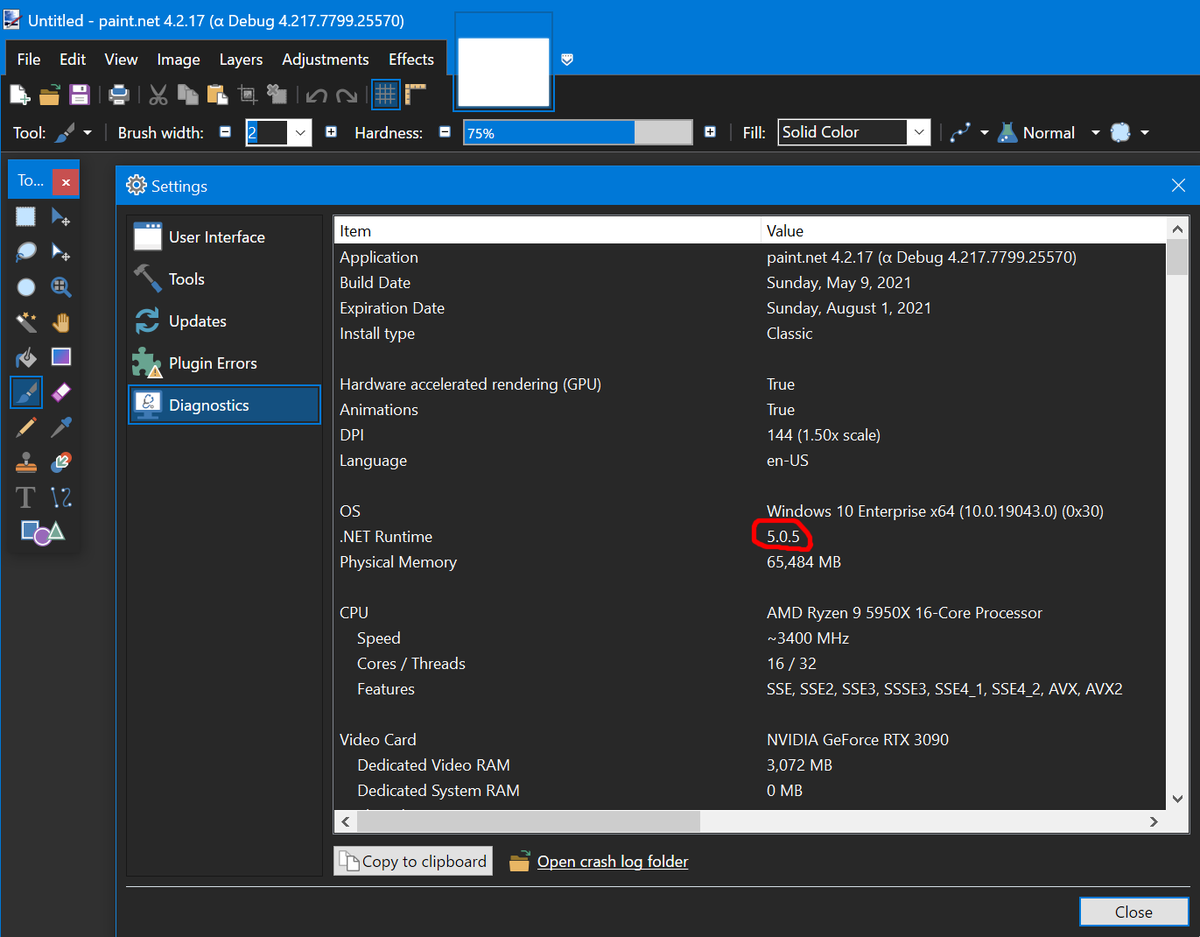Select the Clone Stamp tool
1200x937 pixels.
(26, 462)
